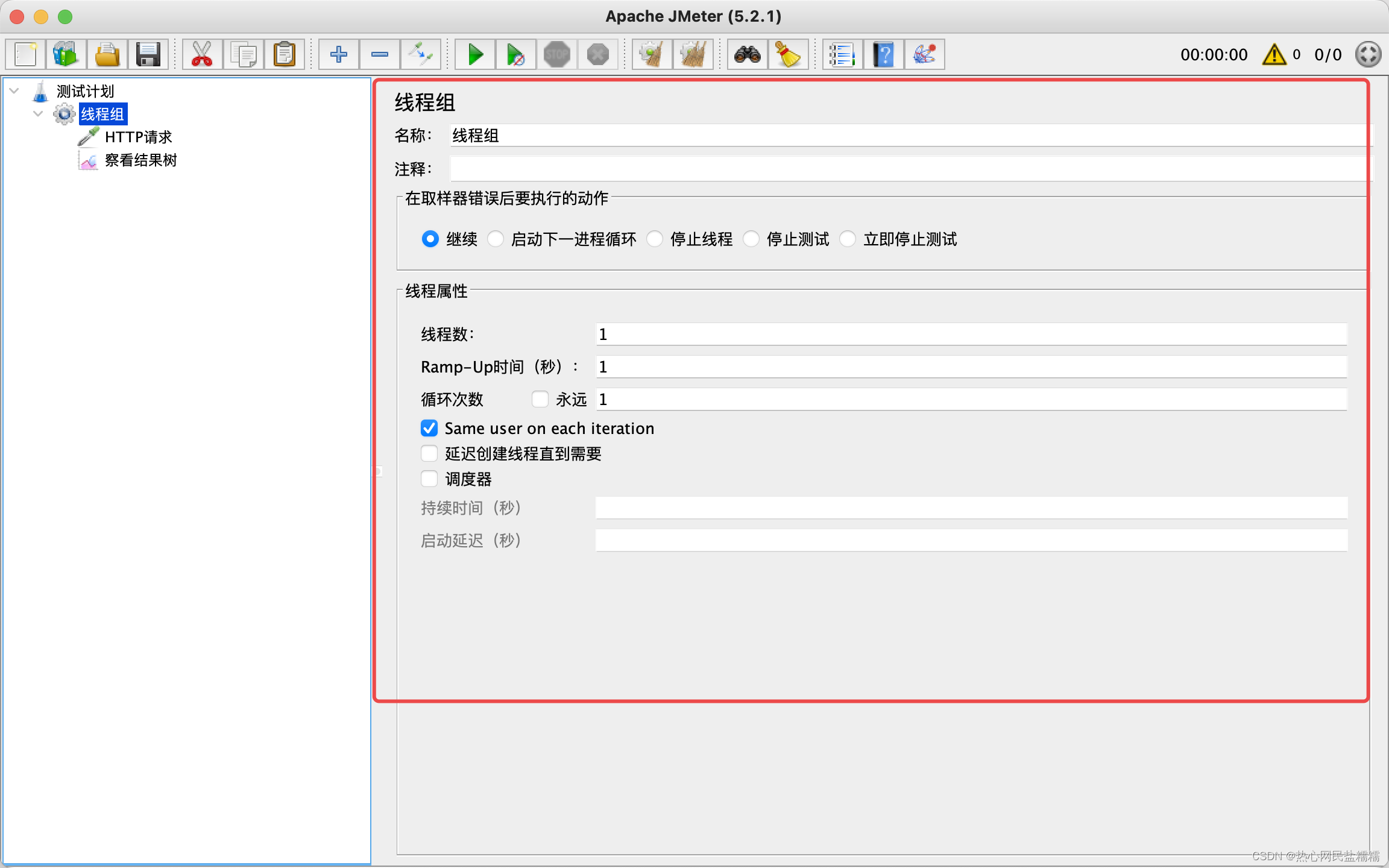Screen dimensions: 1389x868
Task: Clear all results with double broom icon
Action: pos(693,54)
